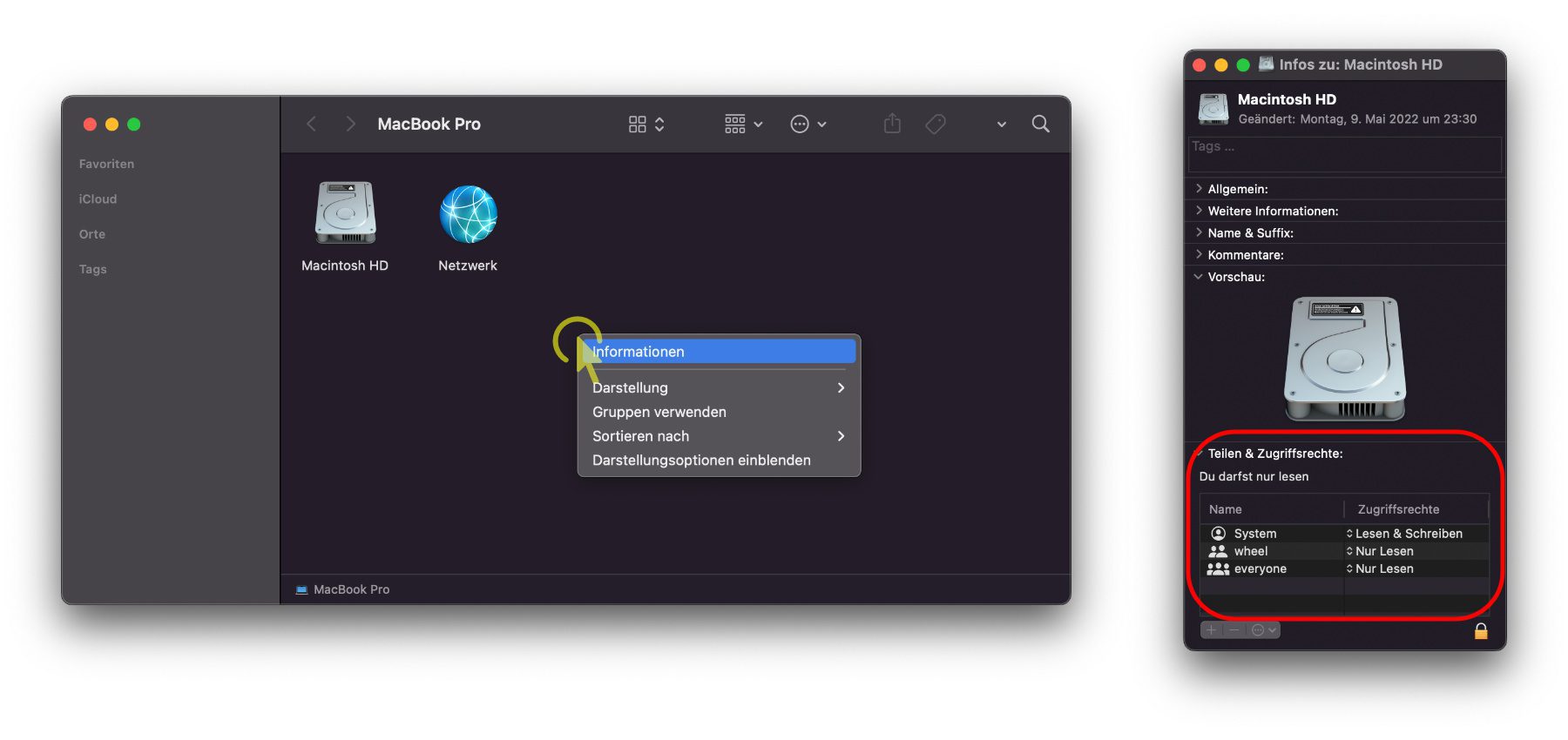This screenshot has width=1568, height=740.
Task: Change System privilege Lesen & Schreiben
Action: [1404, 534]
